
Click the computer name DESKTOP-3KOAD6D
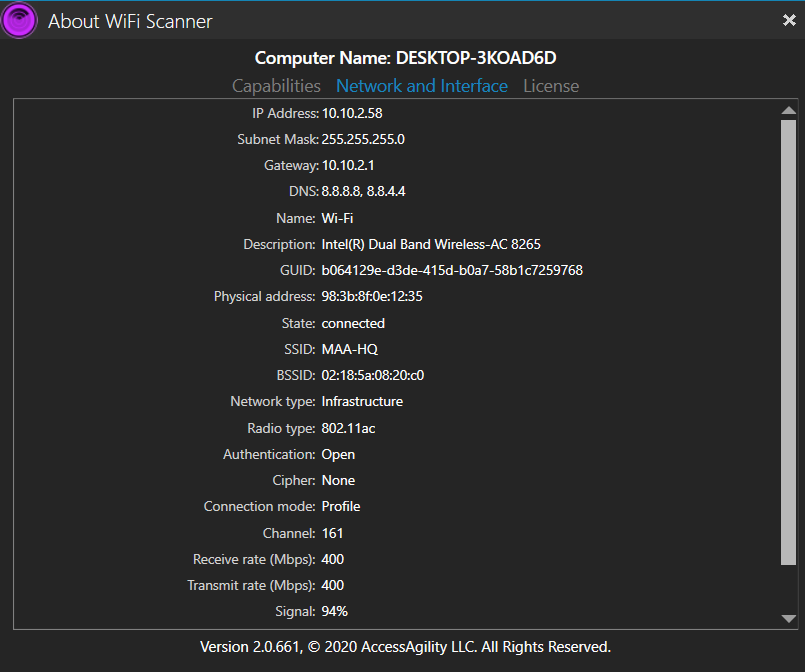pyautogui.click(x=476, y=58)
